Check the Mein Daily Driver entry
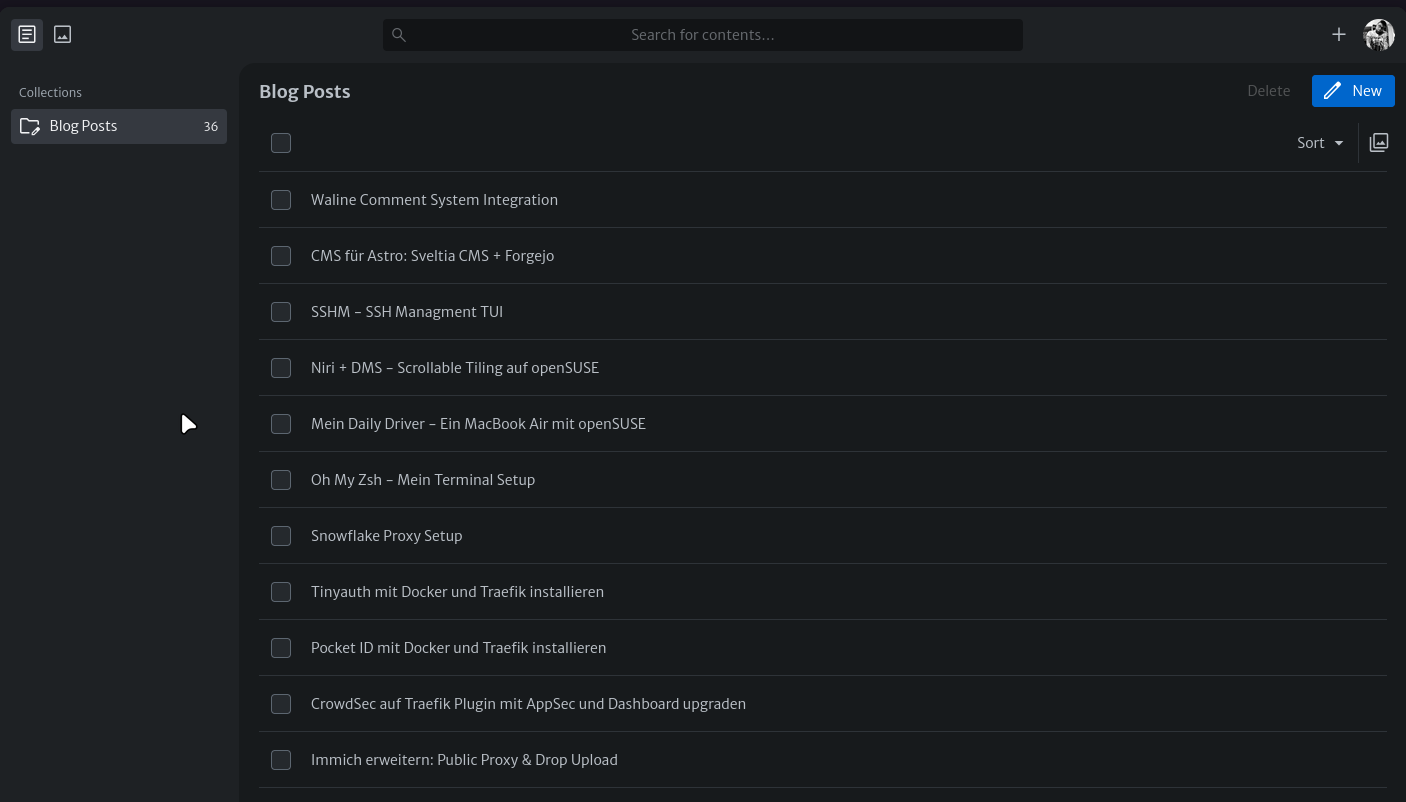 point(281,424)
